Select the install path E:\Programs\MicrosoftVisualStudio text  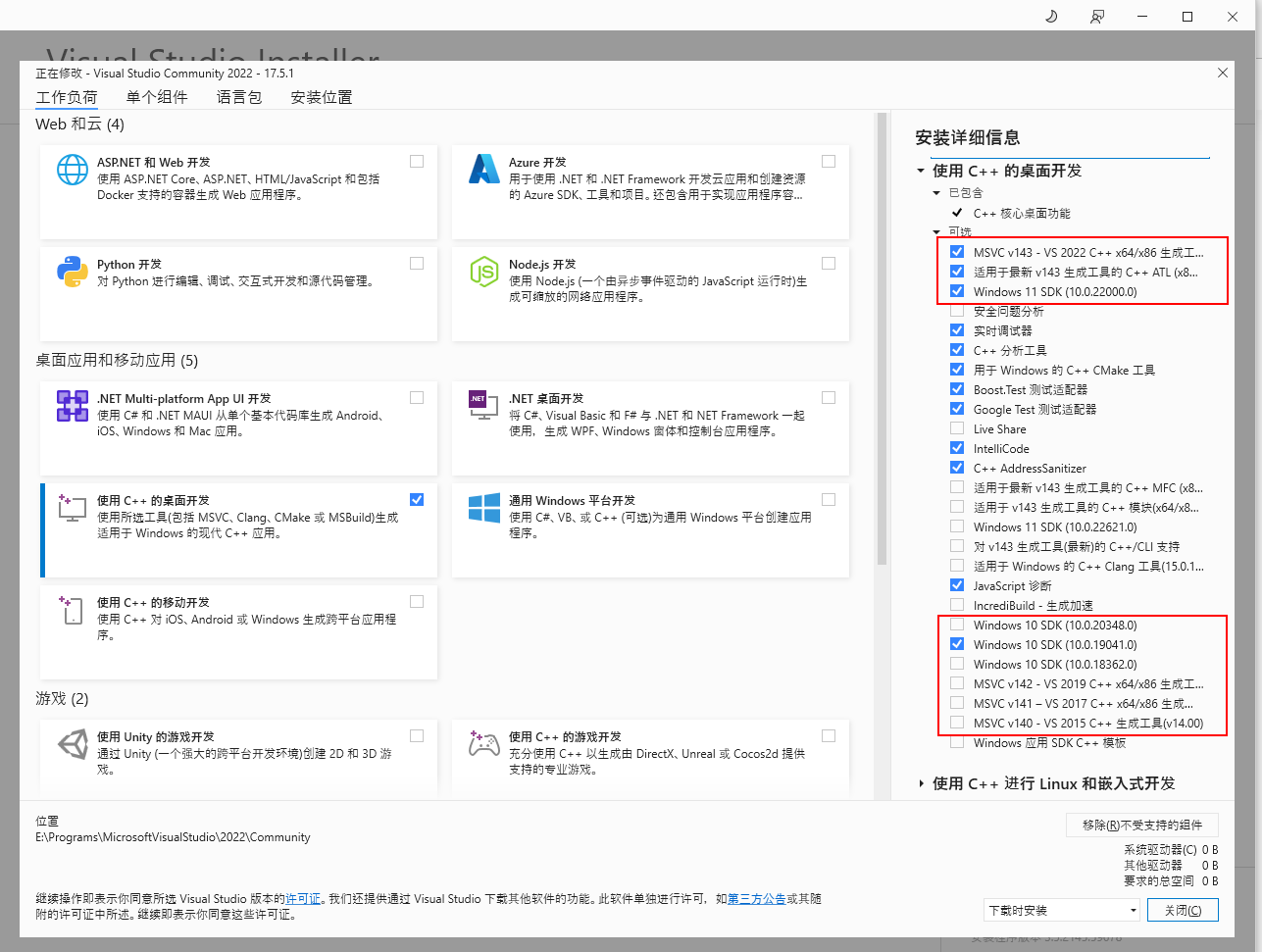click(x=173, y=837)
